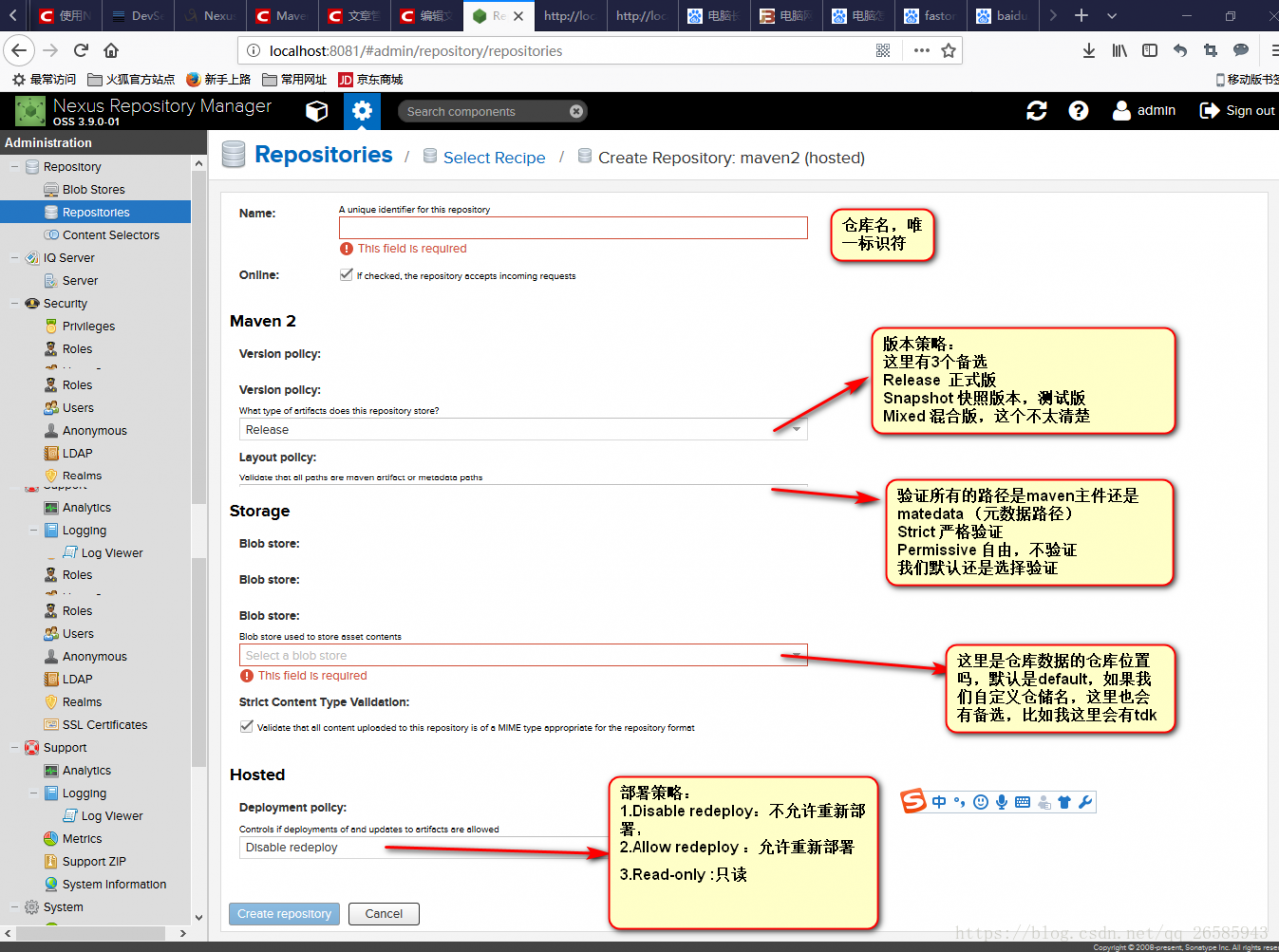Toggle the Online checkbox
1279x952 pixels.
point(346,275)
